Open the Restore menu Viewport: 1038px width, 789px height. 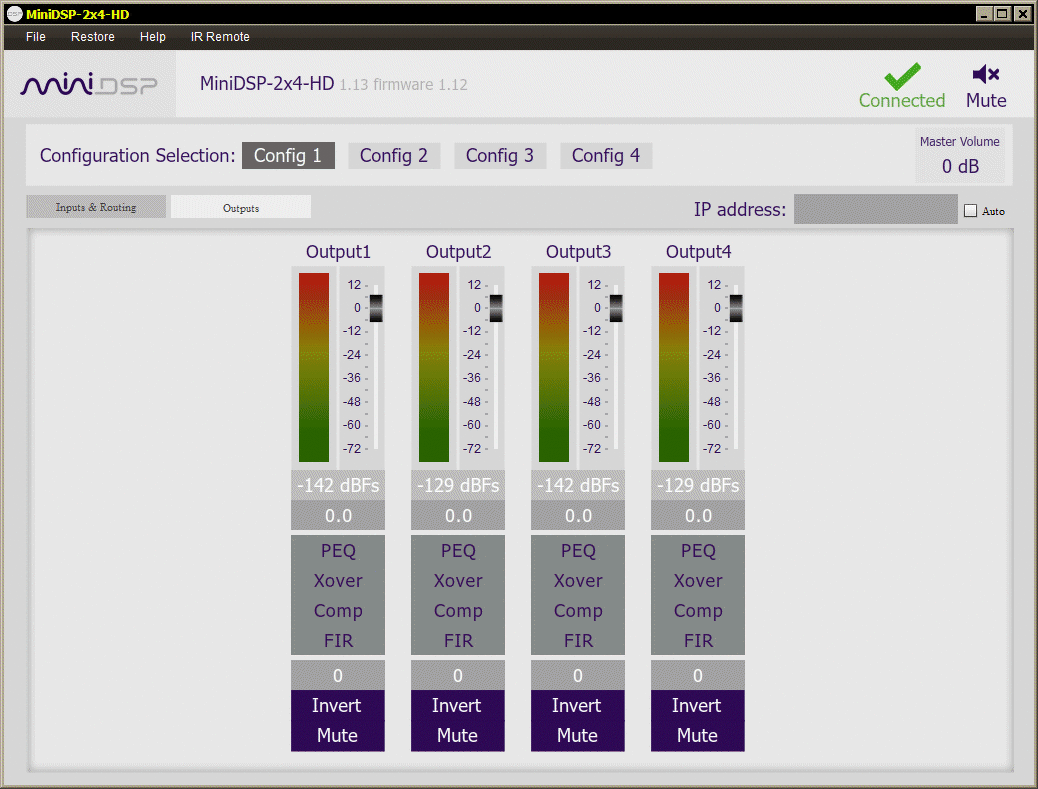pos(93,37)
